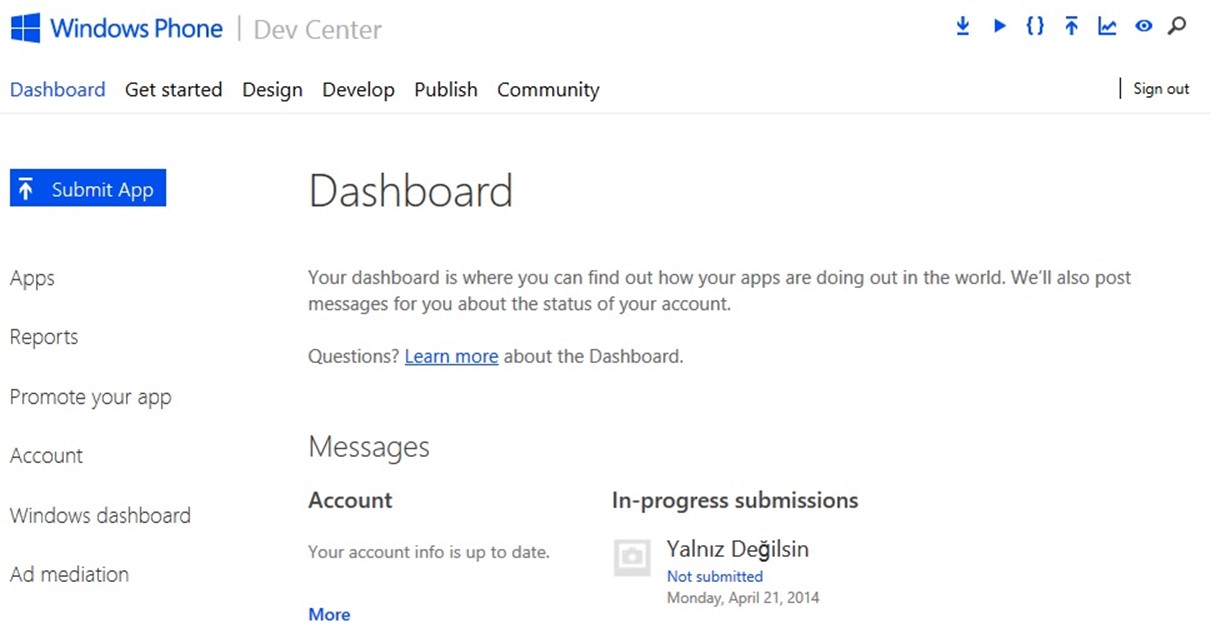
Task: Select Promote your app in the sidebar
Action: pos(91,397)
